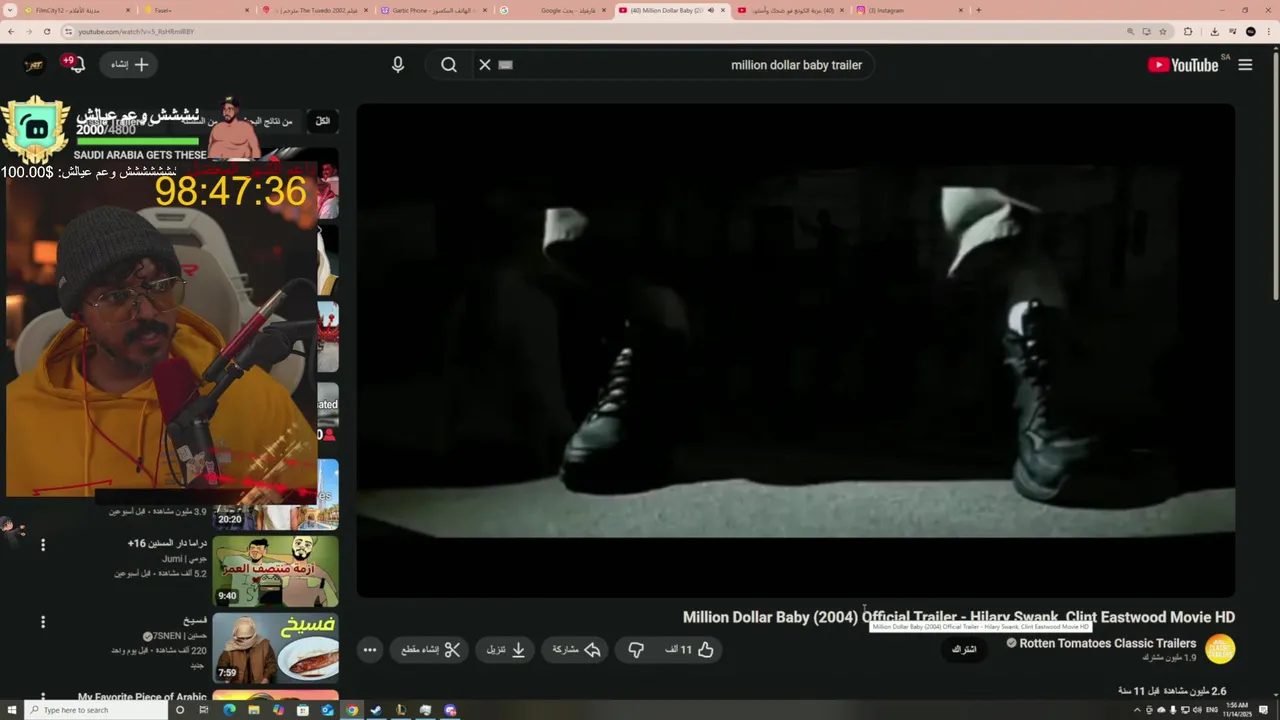Open options menu for 'دراما دار المسنين' video

pyautogui.click(x=42, y=545)
